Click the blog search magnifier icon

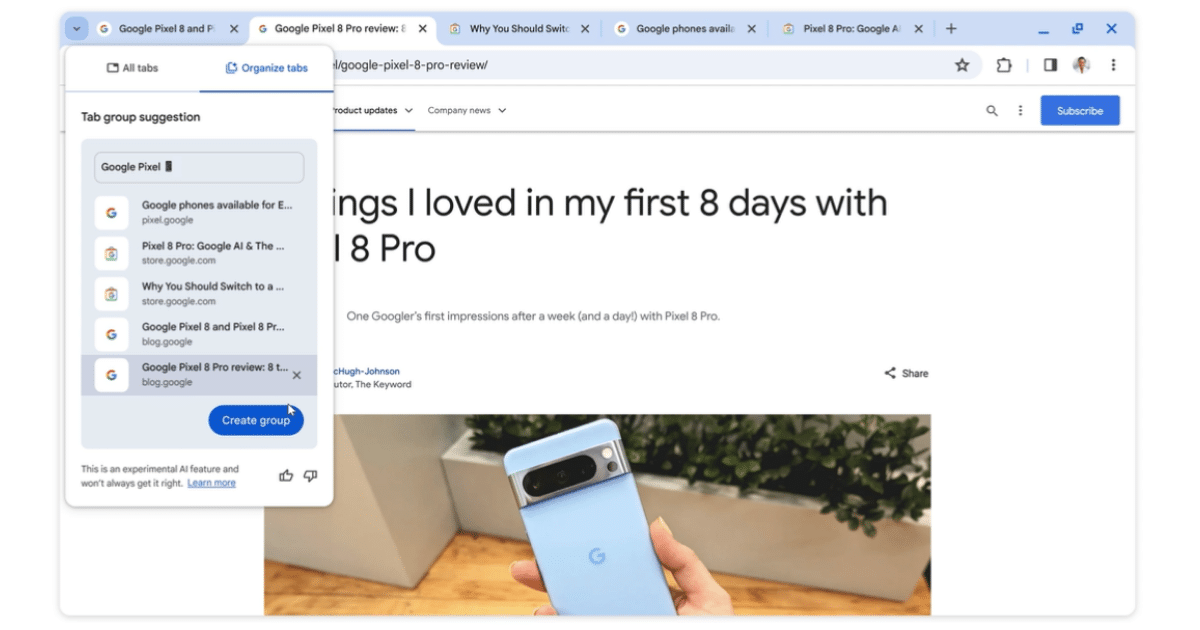(992, 111)
